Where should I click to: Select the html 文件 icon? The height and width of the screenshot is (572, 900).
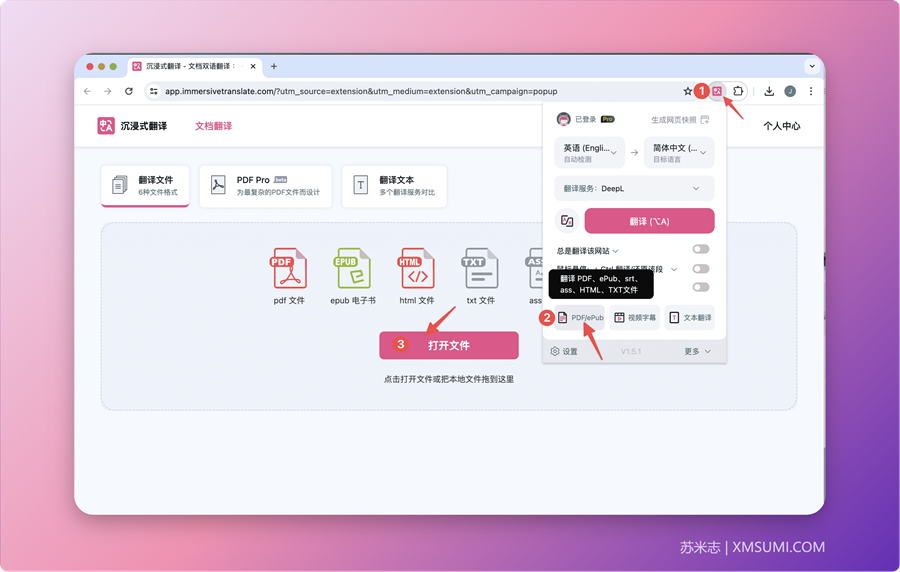pos(417,269)
